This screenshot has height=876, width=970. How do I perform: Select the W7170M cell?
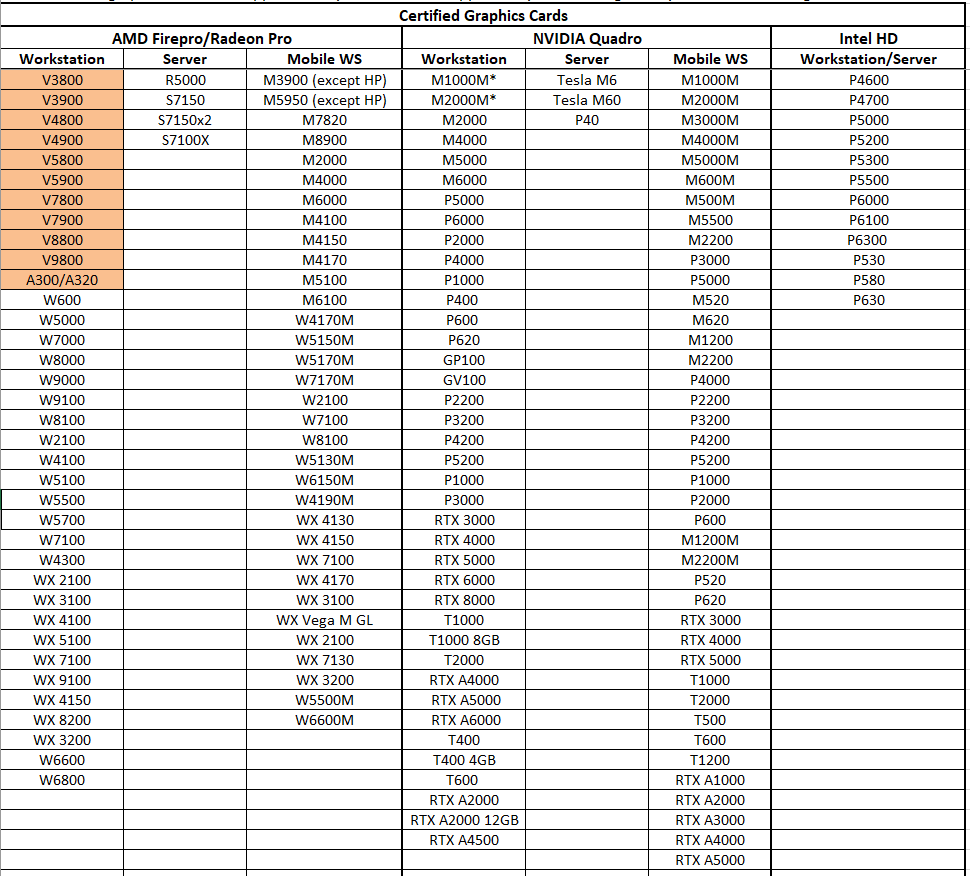point(324,380)
